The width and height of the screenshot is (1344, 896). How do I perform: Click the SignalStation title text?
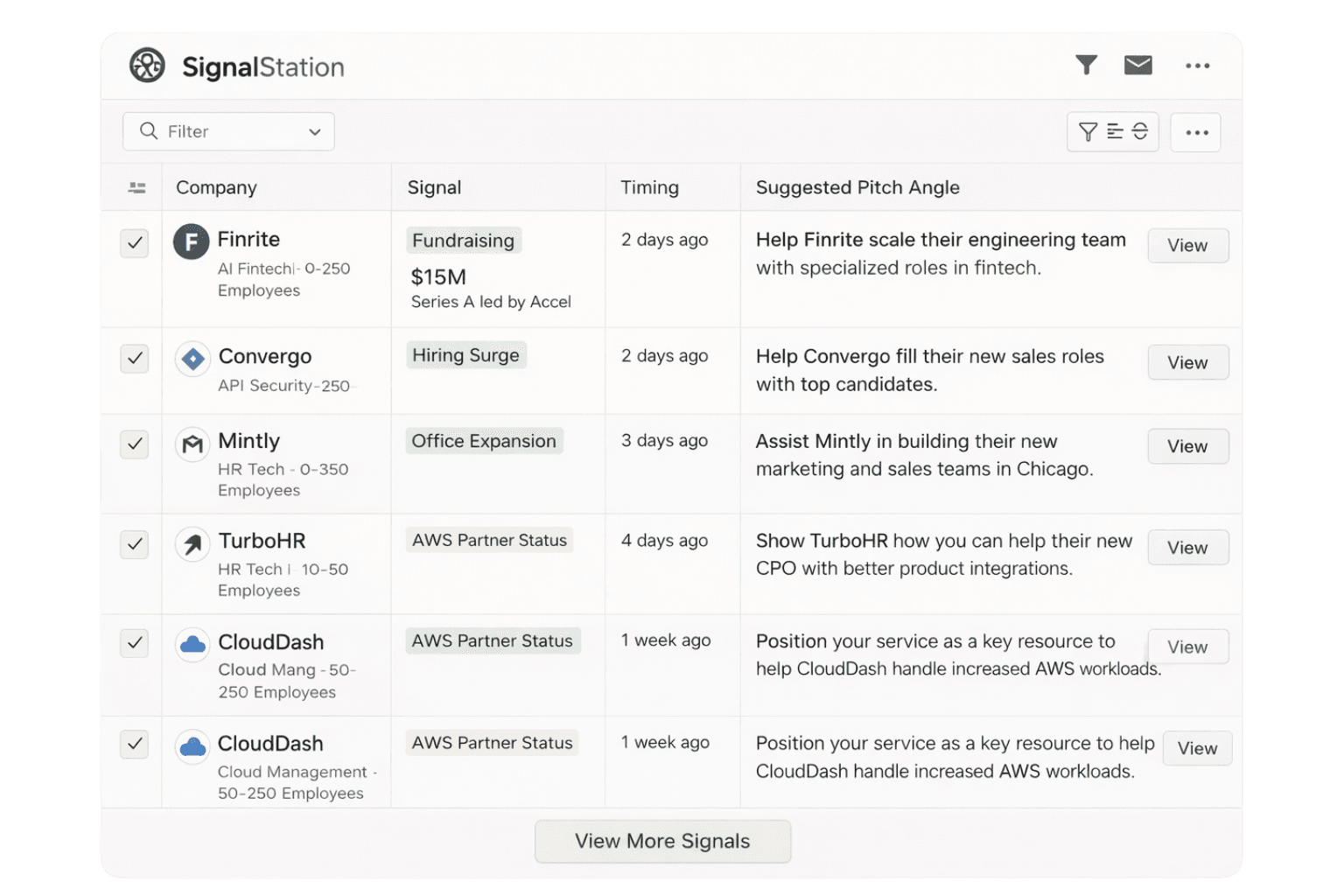tap(263, 67)
